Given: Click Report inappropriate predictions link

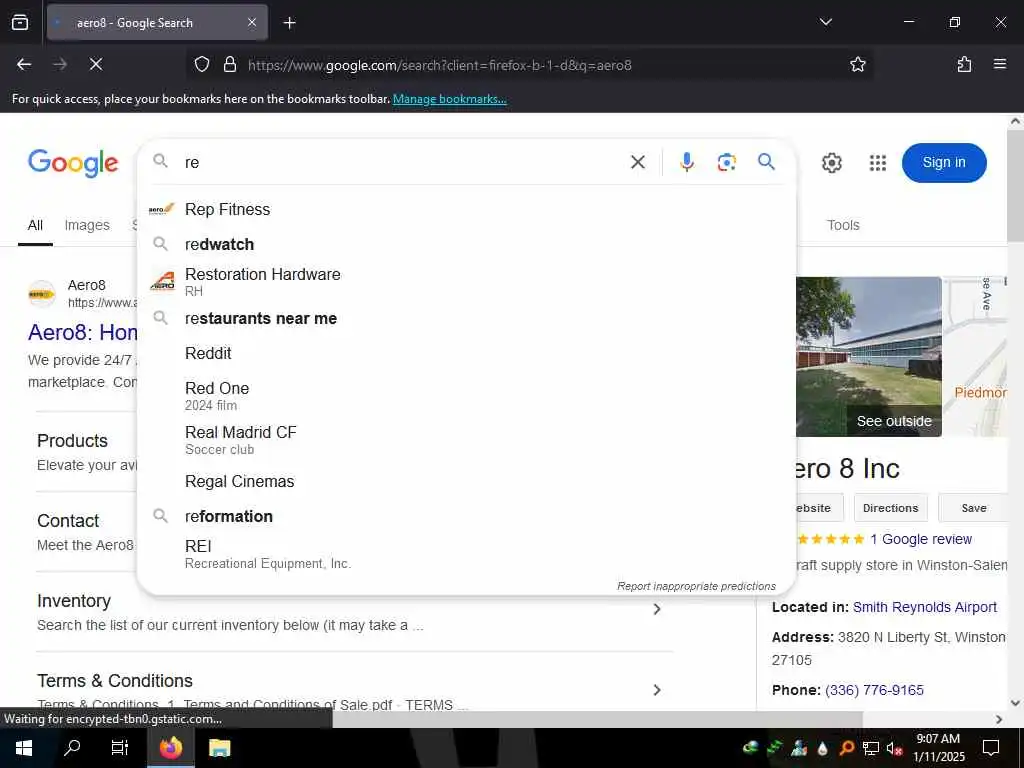Looking at the screenshot, I should click(696, 586).
